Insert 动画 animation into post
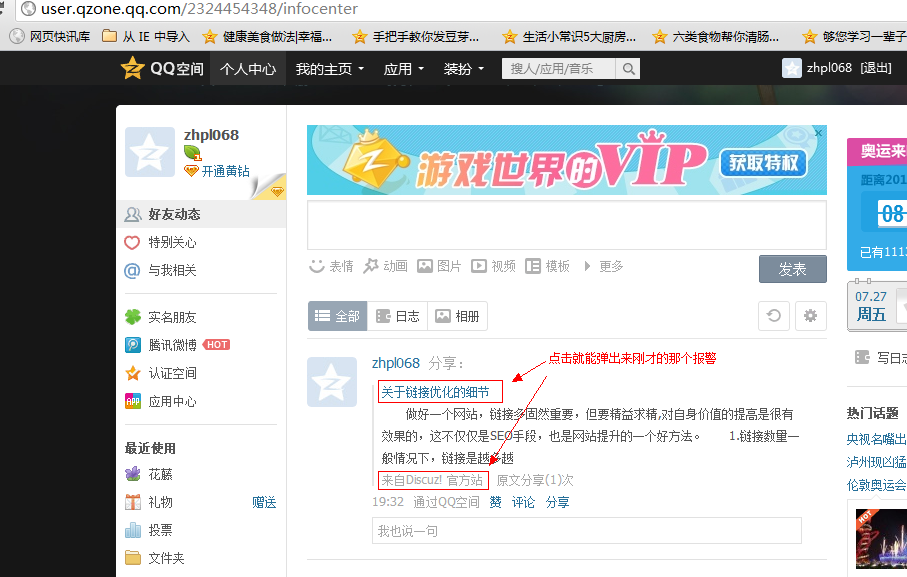 pyautogui.click(x=385, y=266)
